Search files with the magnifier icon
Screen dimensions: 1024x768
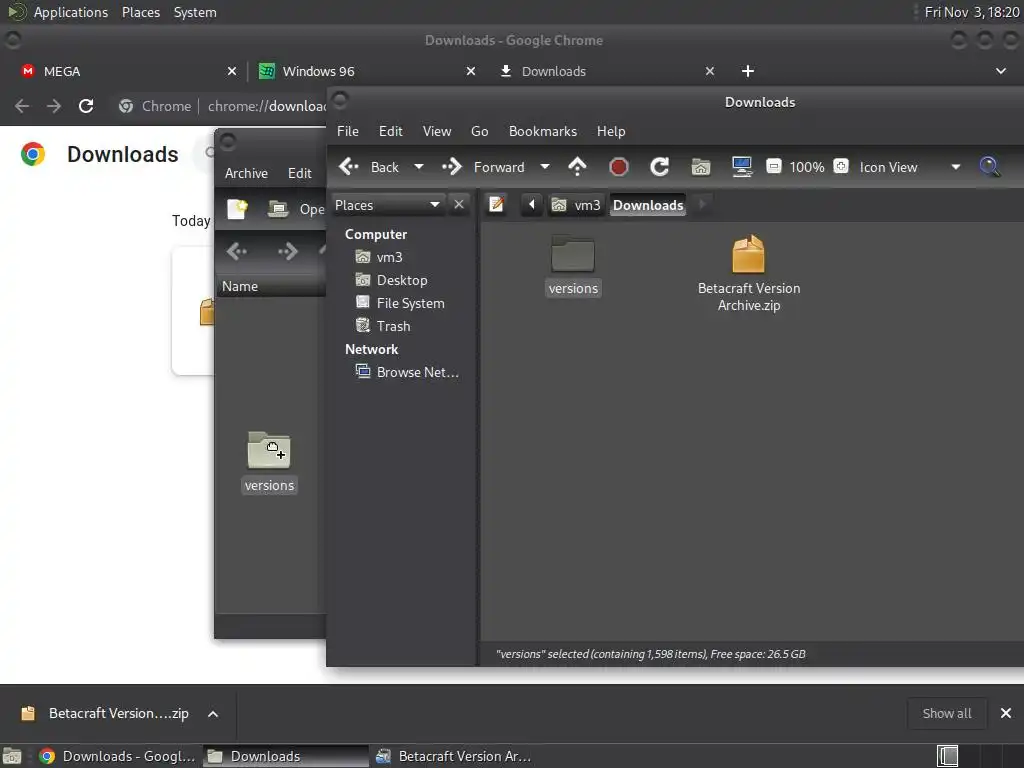(989, 167)
